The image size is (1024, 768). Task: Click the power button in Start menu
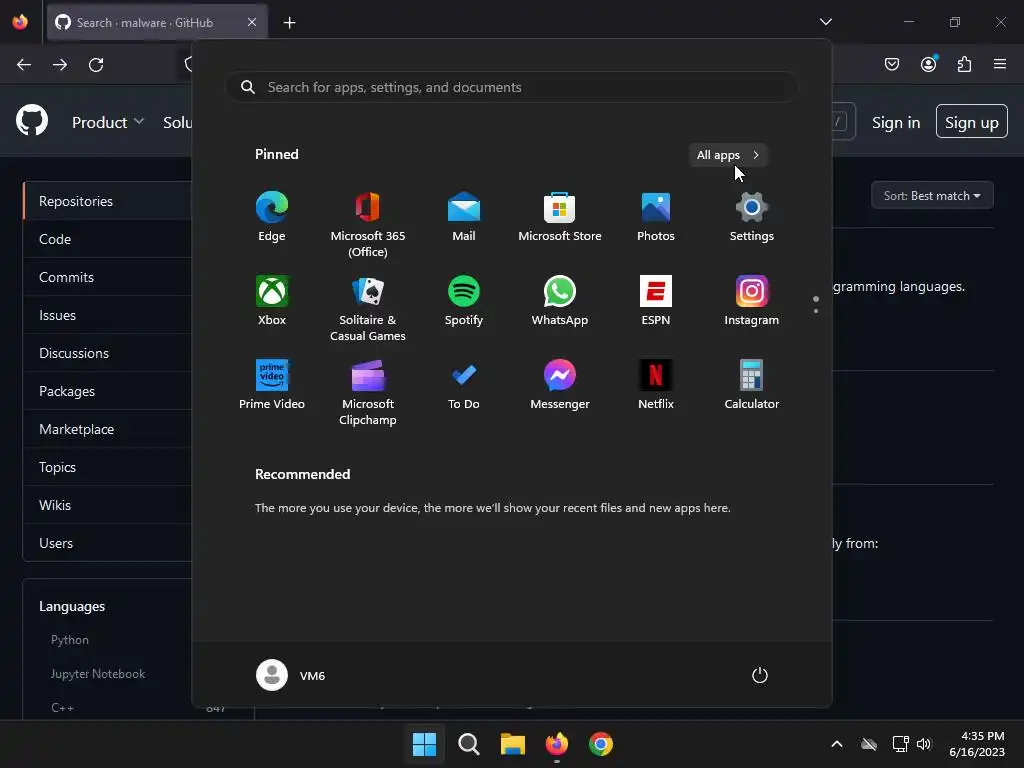(760, 675)
